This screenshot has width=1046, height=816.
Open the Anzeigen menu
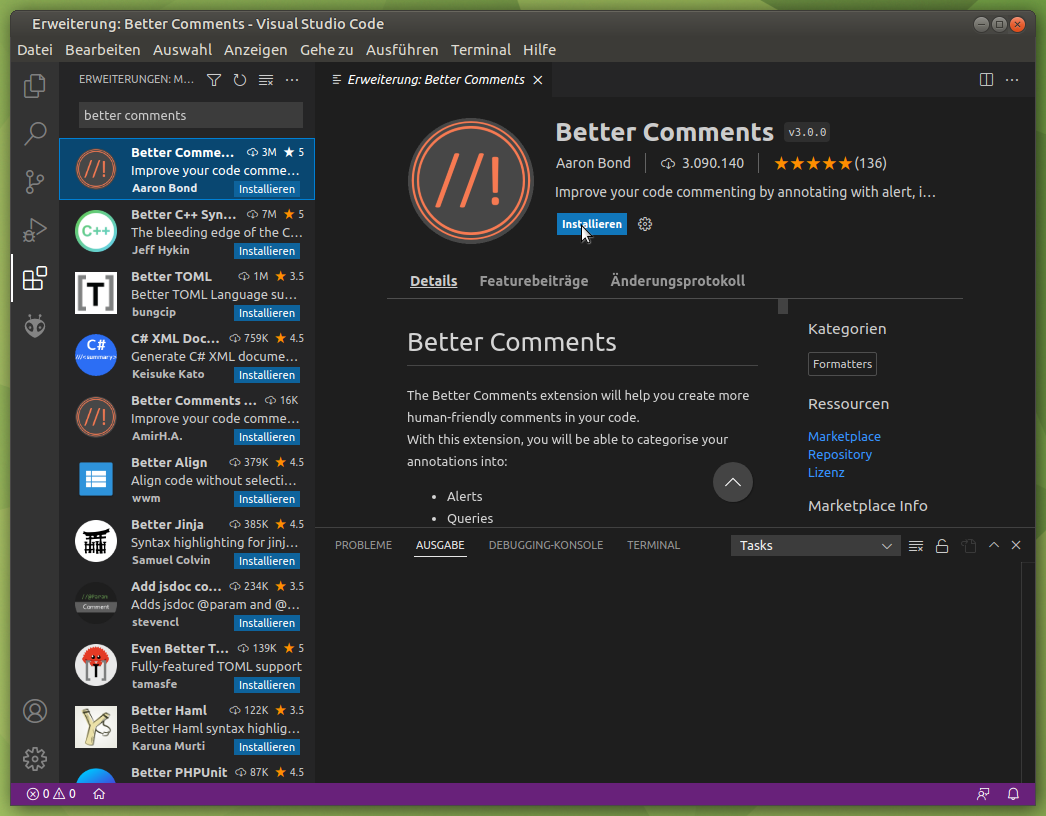tap(255, 50)
